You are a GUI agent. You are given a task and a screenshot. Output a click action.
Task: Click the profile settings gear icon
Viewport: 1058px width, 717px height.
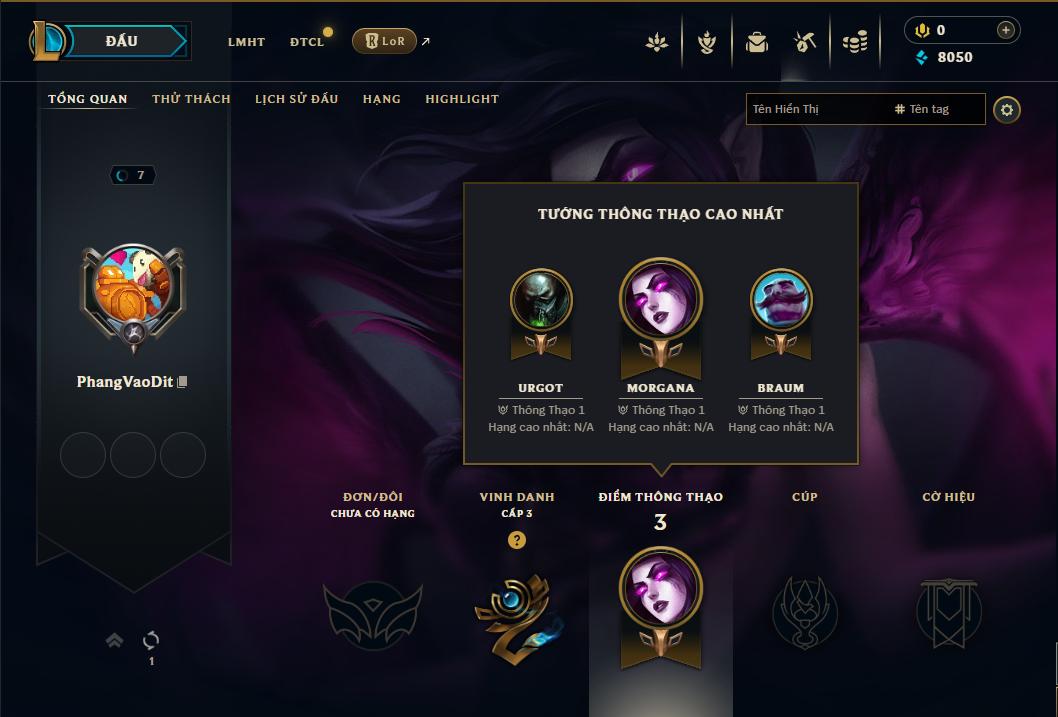tap(1007, 110)
